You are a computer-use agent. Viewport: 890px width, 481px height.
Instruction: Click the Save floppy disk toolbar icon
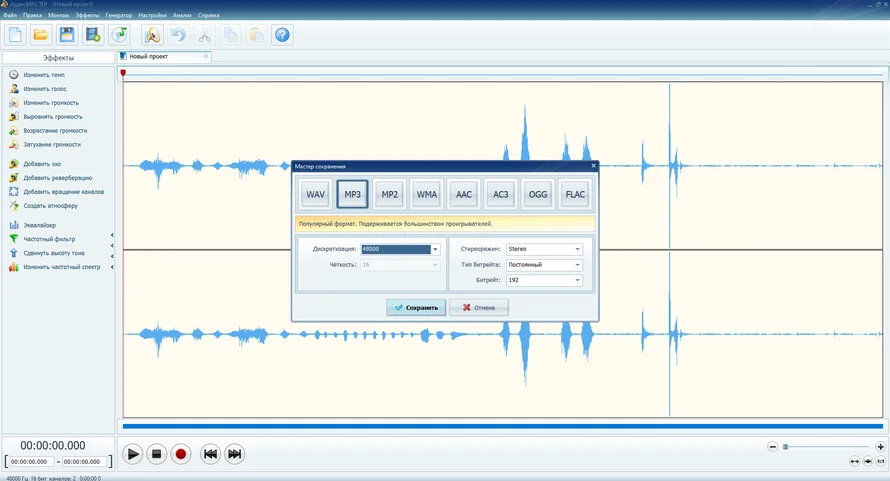pos(67,35)
